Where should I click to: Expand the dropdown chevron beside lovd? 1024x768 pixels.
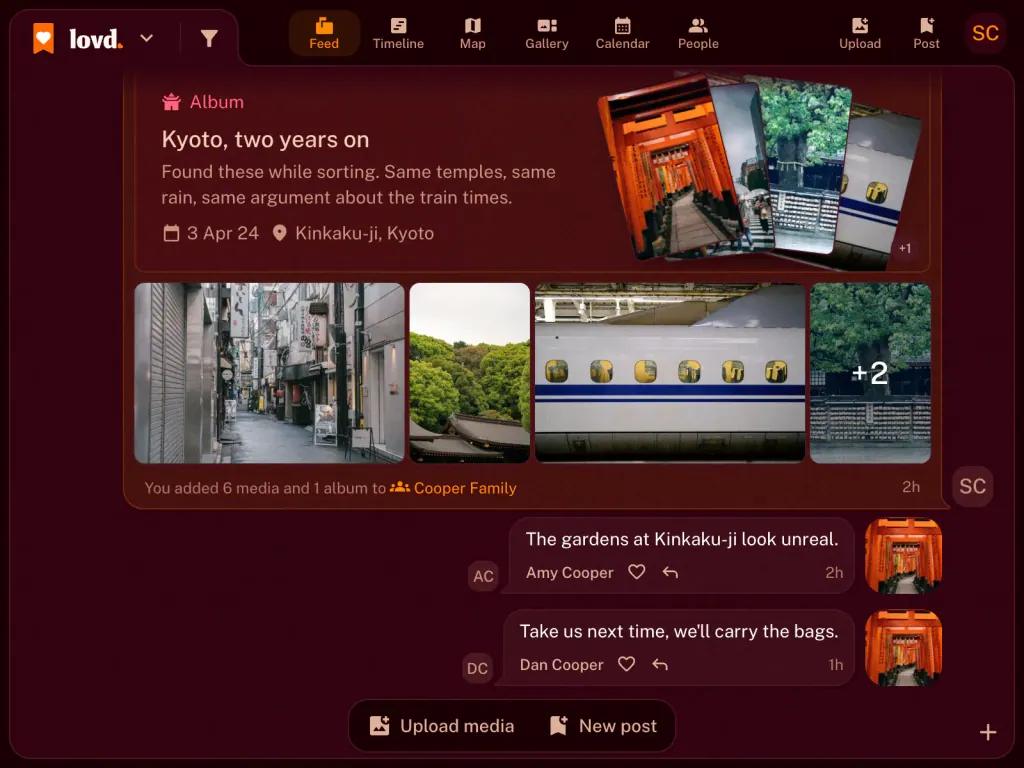tap(147, 39)
